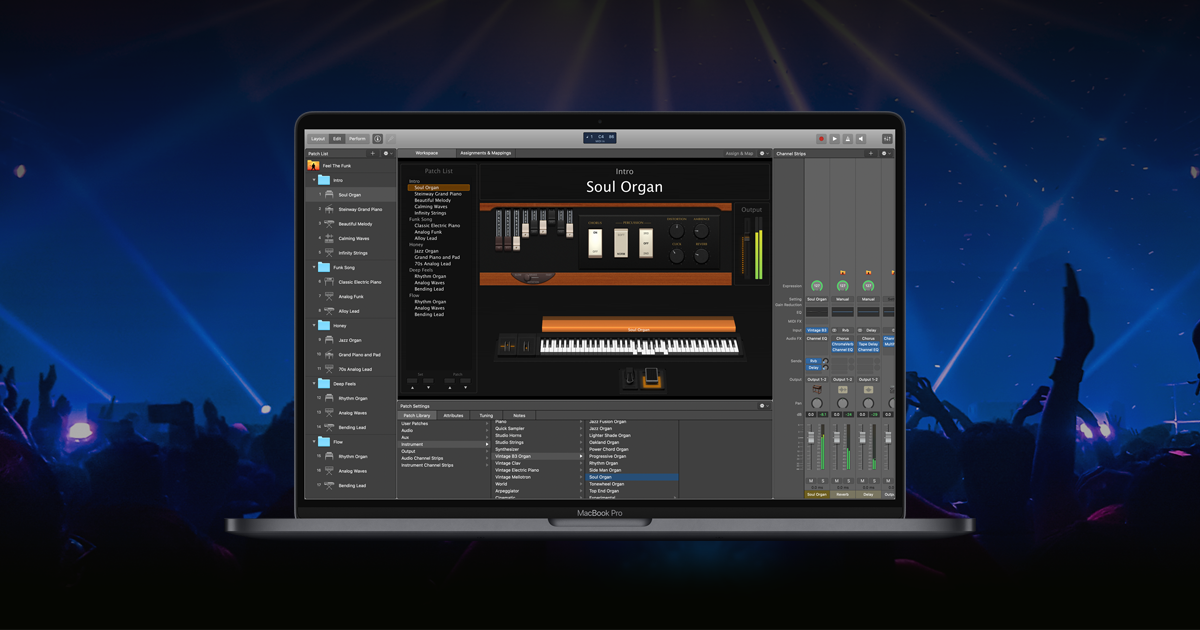Mute the Soul Organ channel strip
Image resolution: width=1200 pixels, height=630 pixels.
pos(811,480)
